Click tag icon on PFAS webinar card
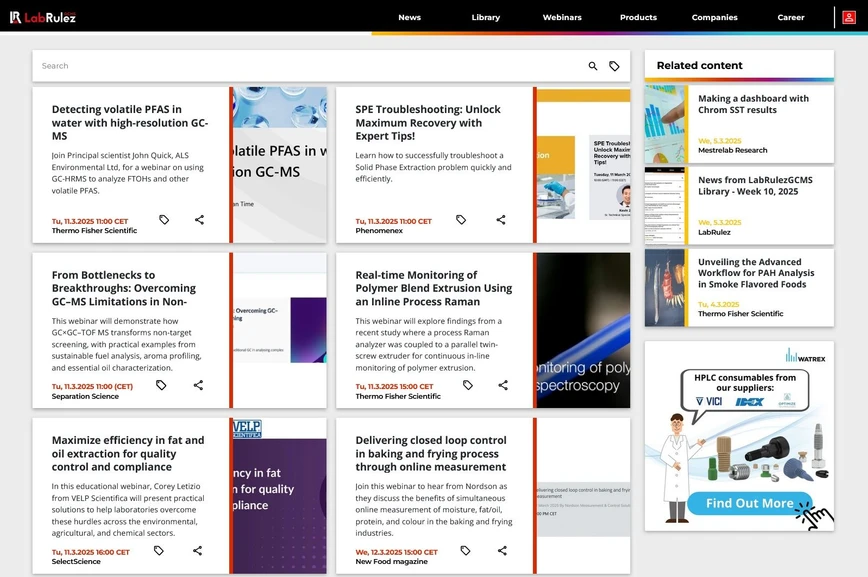Image resolution: width=868 pixels, height=577 pixels. tap(164, 220)
